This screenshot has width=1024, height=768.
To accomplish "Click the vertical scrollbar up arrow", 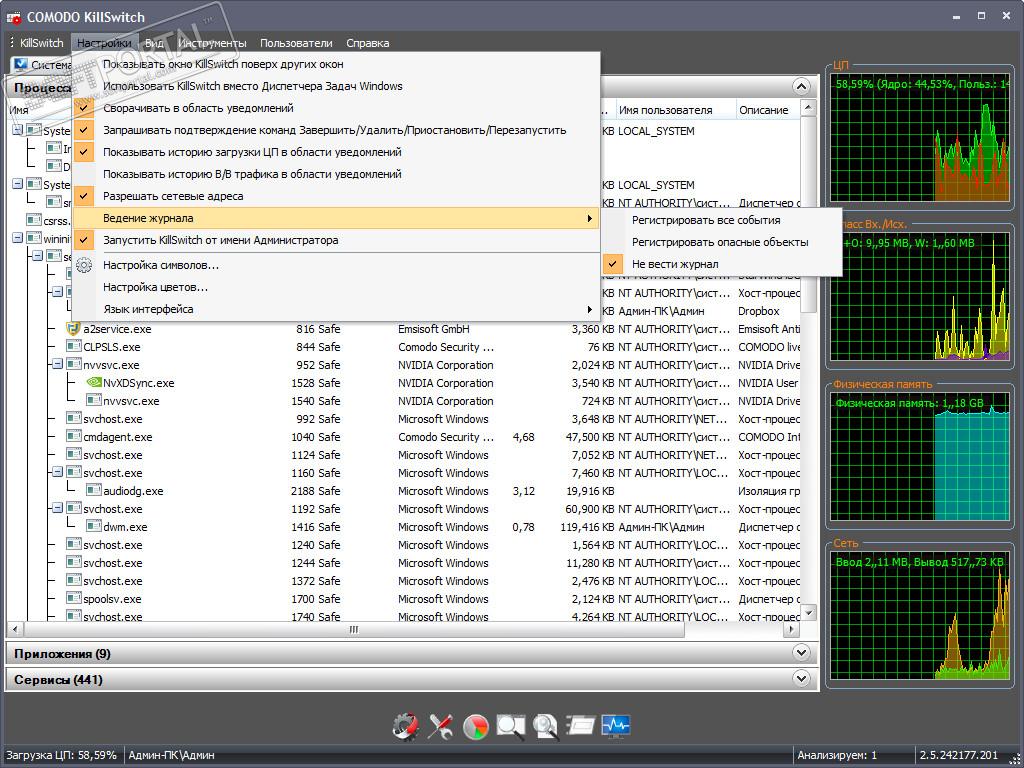I will pos(808,107).
